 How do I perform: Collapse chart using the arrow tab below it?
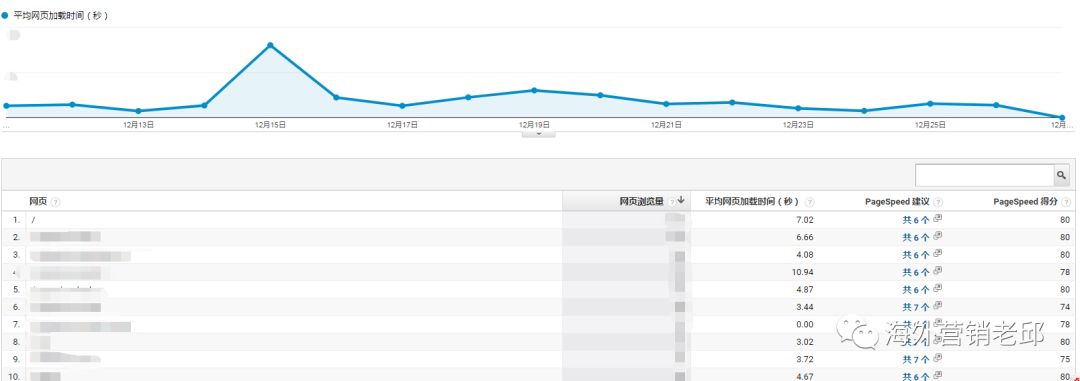[539, 134]
